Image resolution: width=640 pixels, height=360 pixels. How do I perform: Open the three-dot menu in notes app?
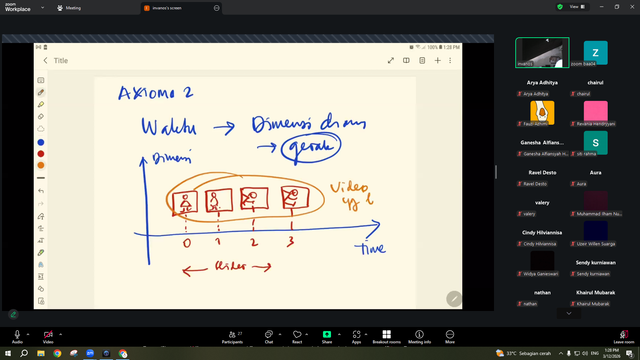click(450, 60)
